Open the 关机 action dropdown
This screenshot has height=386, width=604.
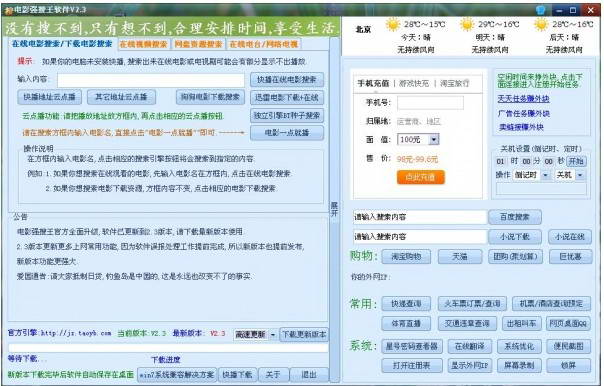pyautogui.click(x=569, y=175)
